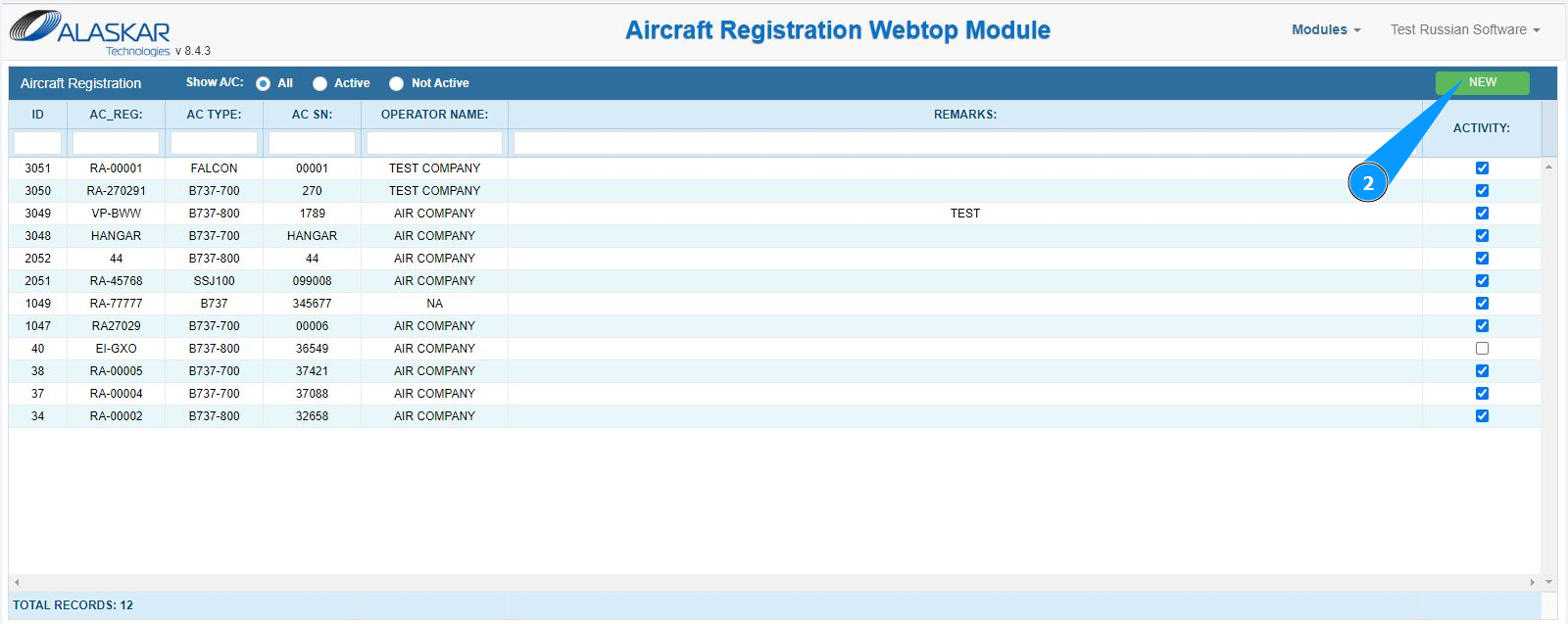This screenshot has height=624, width=1568.
Task: Click the right scroll arrow of horizontal scrollbar
Action: click(1532, 582)
